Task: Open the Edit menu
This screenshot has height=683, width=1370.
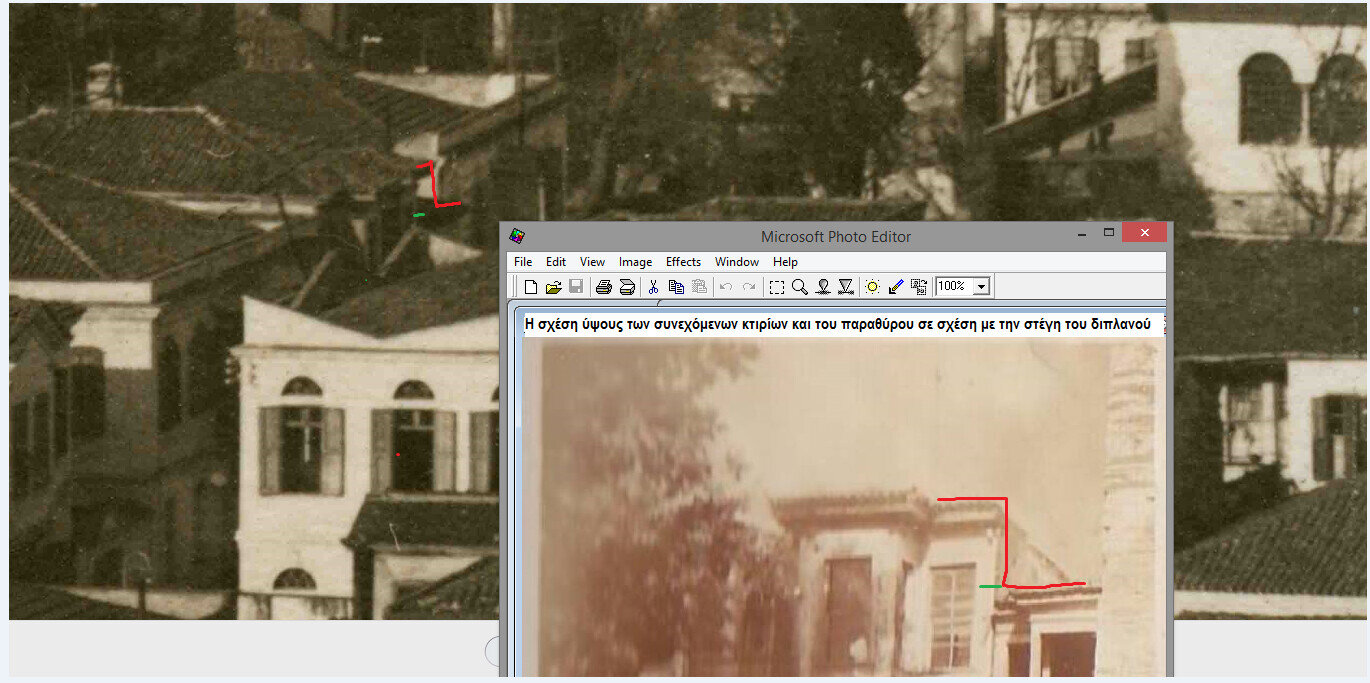Action: [556, 262]
